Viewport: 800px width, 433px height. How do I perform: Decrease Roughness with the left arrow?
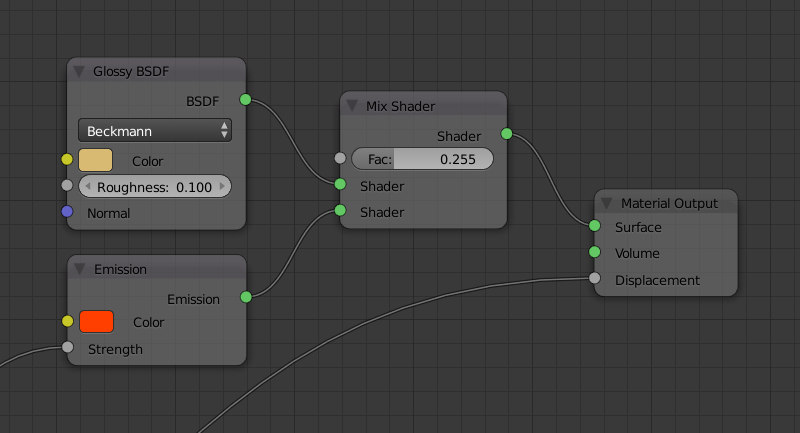(85, 187)
